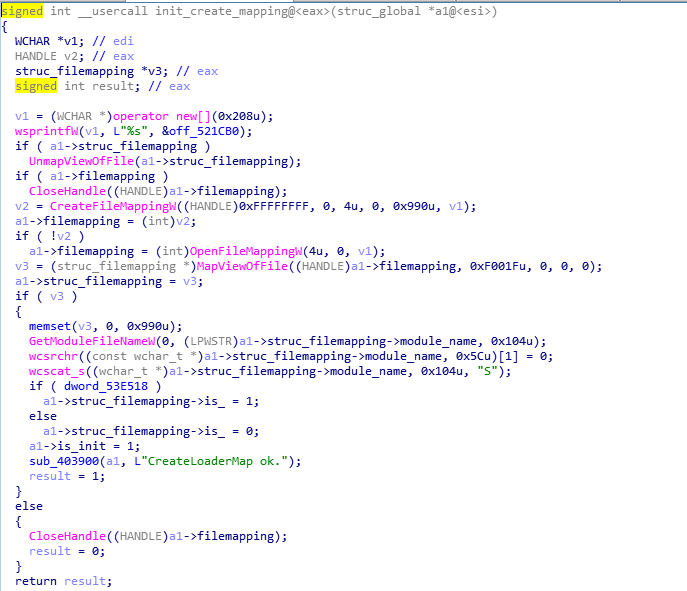The height and width of the screenshot is (591, 687).
Task: Click the memset function call
Action: [x=50, y=326]
